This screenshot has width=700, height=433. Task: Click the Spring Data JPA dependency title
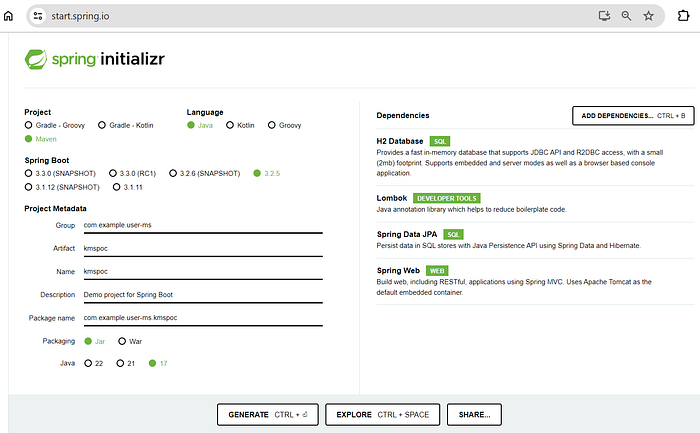(407, 234)
